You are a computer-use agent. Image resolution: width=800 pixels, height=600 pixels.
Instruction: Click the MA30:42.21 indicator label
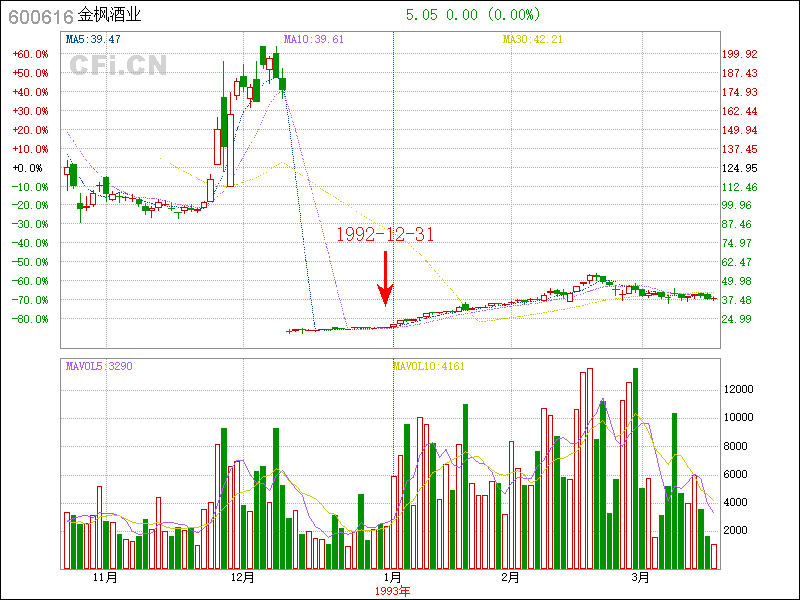point(533,39)
